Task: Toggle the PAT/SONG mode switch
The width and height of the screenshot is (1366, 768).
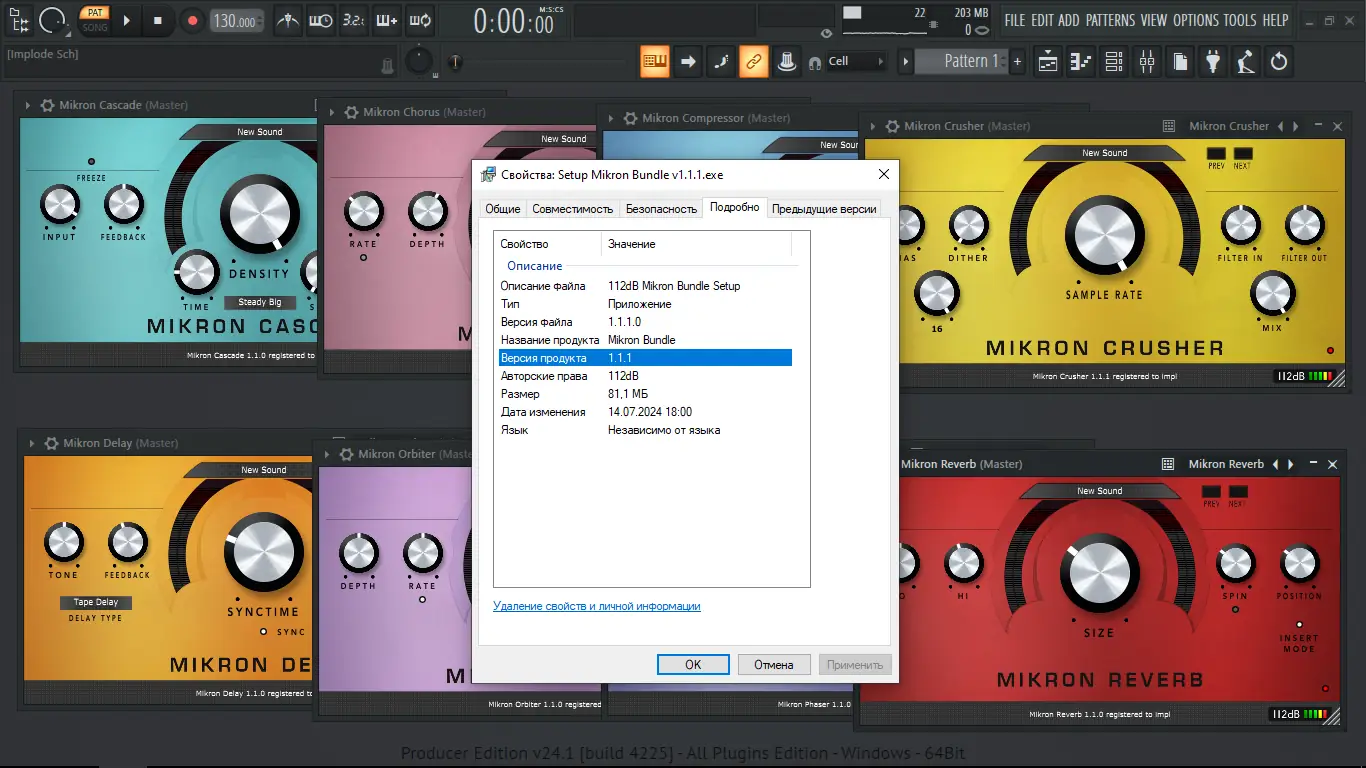Action: 94,20
